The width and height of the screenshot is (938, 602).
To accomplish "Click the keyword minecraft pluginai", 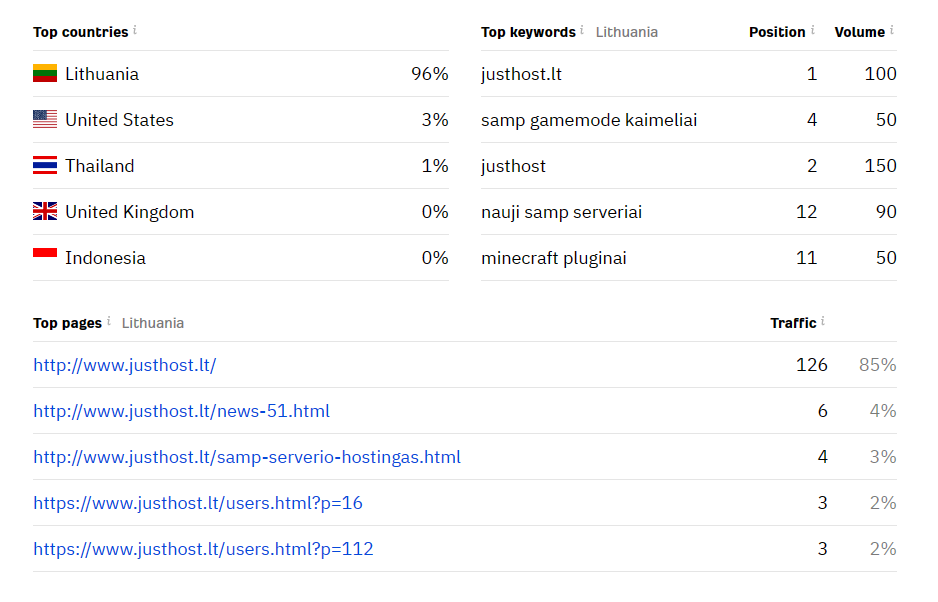I will (x=554, y=259).
